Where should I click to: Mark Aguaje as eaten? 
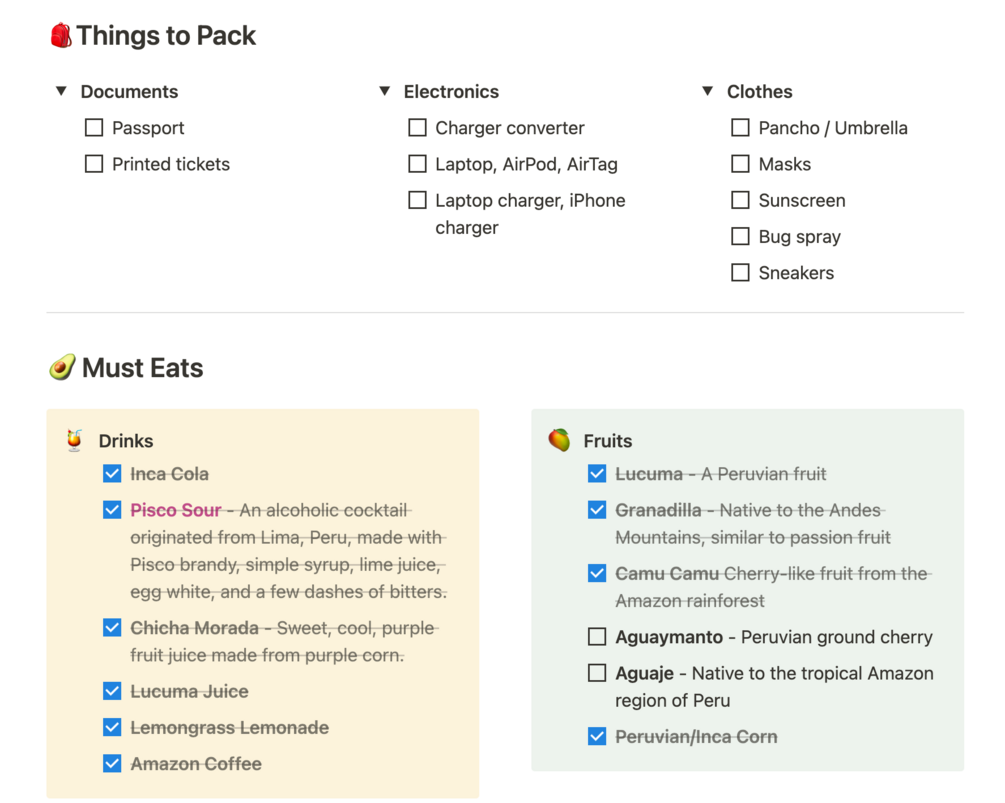(x=597, y=673)
